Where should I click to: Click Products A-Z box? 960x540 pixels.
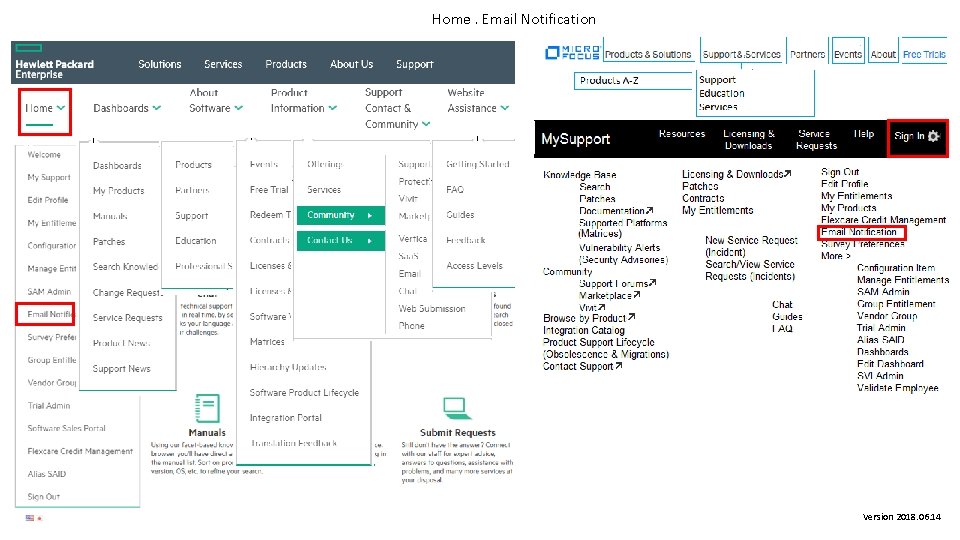coord(633,80)
